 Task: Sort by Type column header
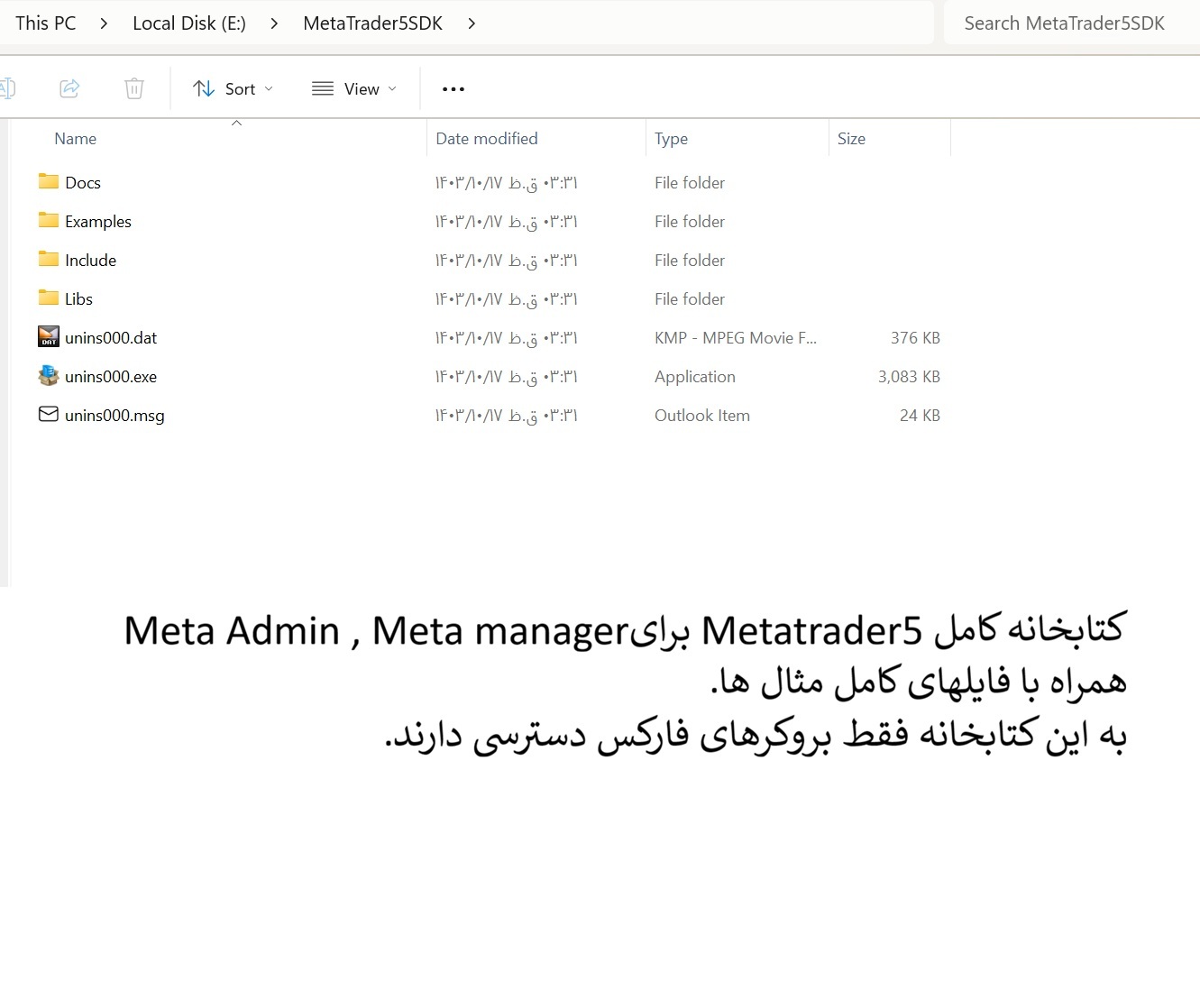point(672,139)
